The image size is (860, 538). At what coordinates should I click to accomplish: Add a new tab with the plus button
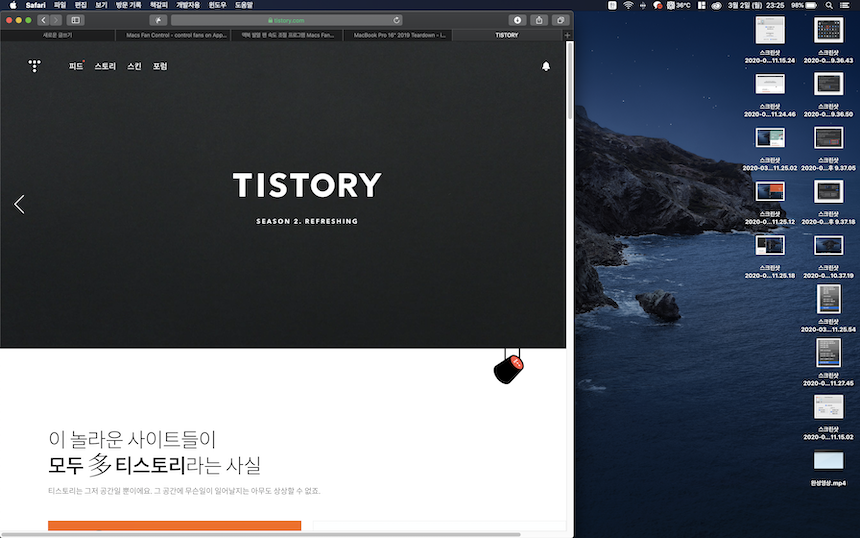[x=567, y=35]
